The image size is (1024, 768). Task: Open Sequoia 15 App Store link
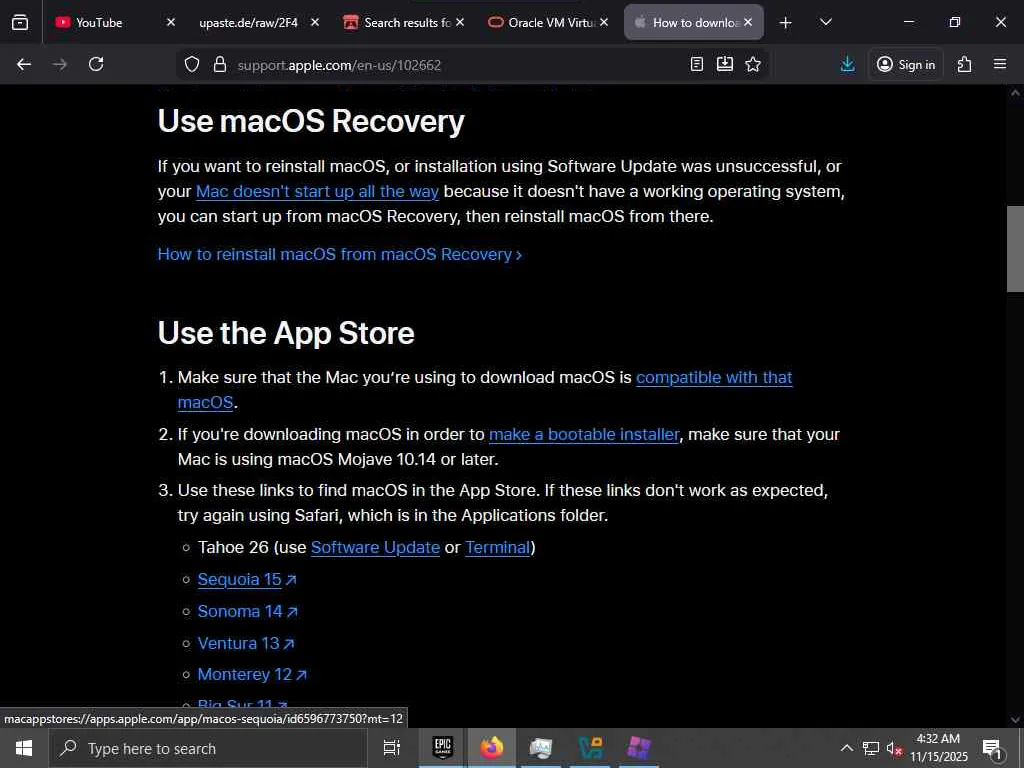(x=247, y=579)
